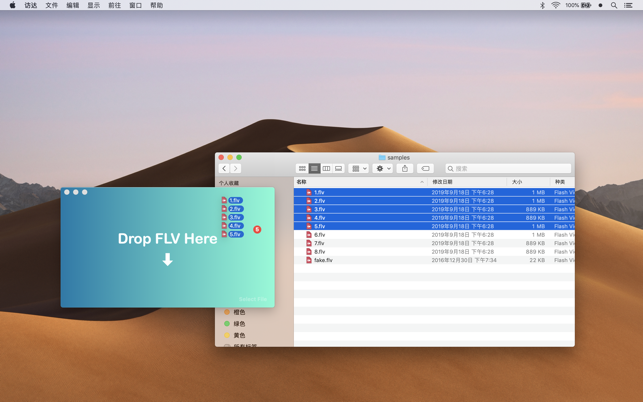Open the gear action menu
Image resolution: width=643 pixels, height=402 pixels.
click(x=383, y=169)
